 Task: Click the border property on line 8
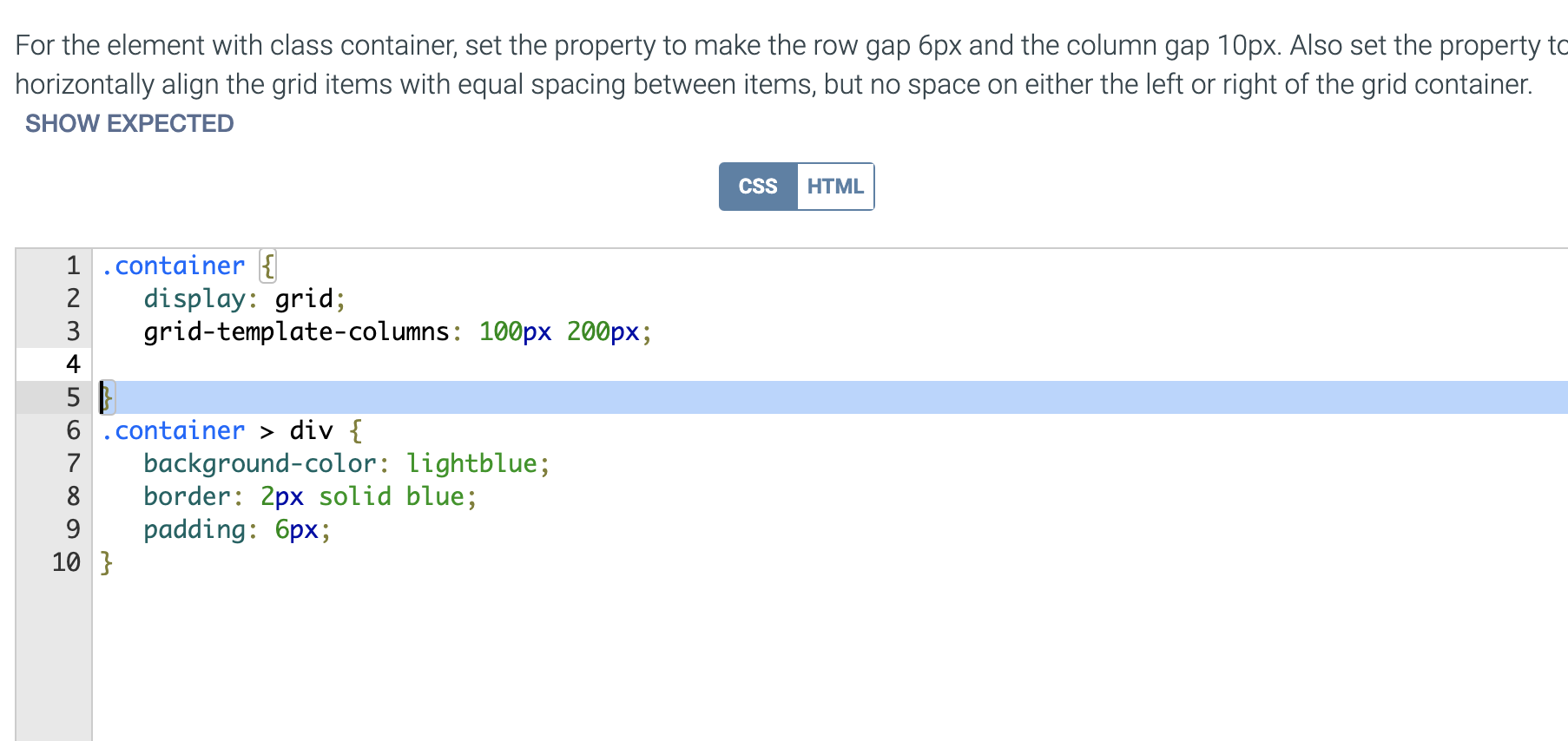pyautogui.click(x=187, y=496)
